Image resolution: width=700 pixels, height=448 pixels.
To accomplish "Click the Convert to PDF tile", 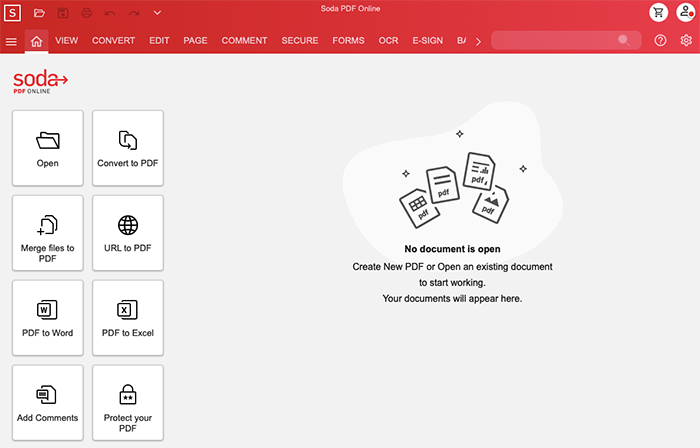I will tap(128, 148).
